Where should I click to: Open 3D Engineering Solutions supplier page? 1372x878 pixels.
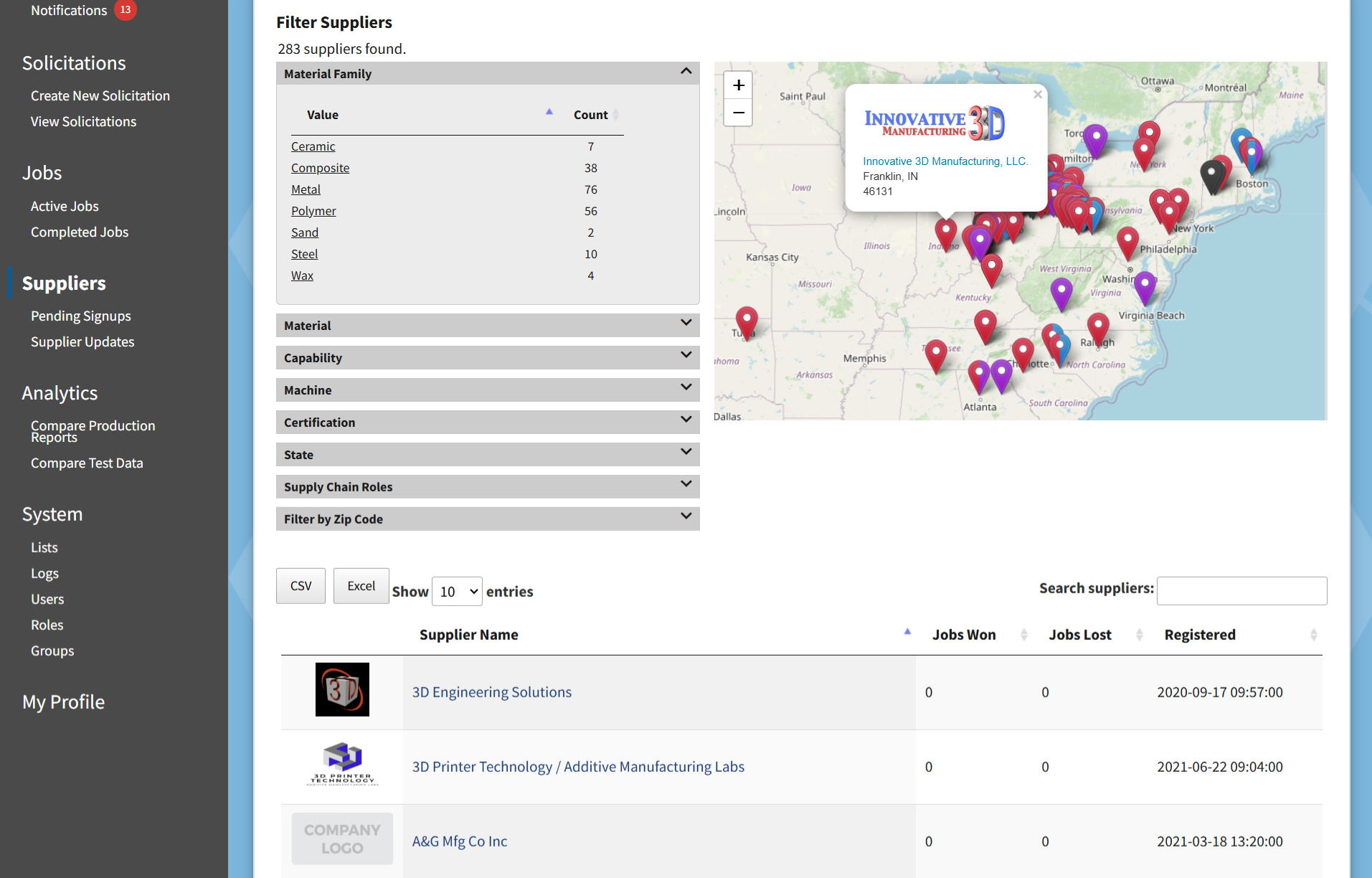tap(492, 692)
